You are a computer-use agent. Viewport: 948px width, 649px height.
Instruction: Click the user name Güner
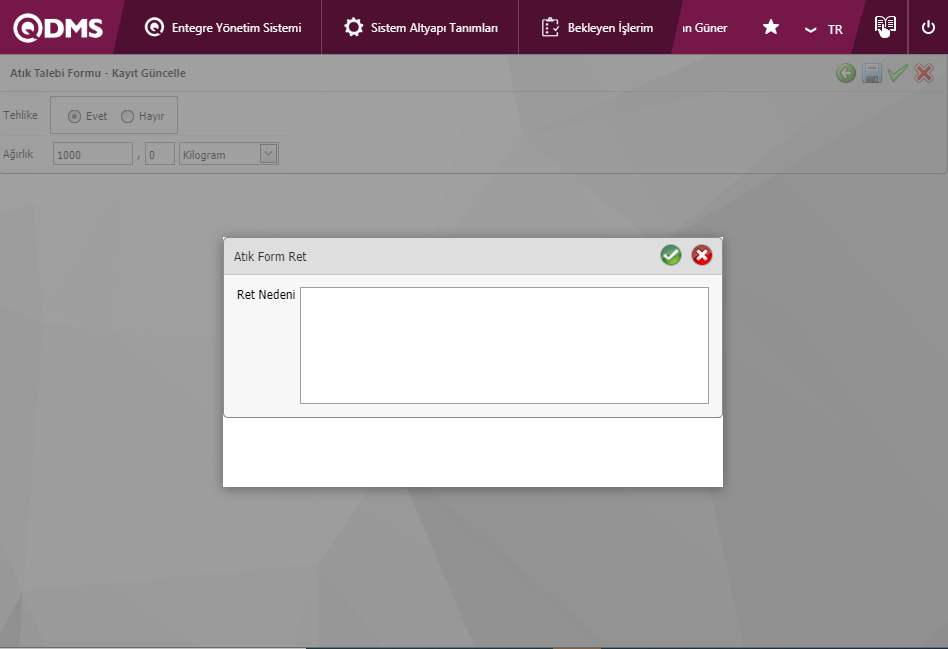(x=705, y=28)
